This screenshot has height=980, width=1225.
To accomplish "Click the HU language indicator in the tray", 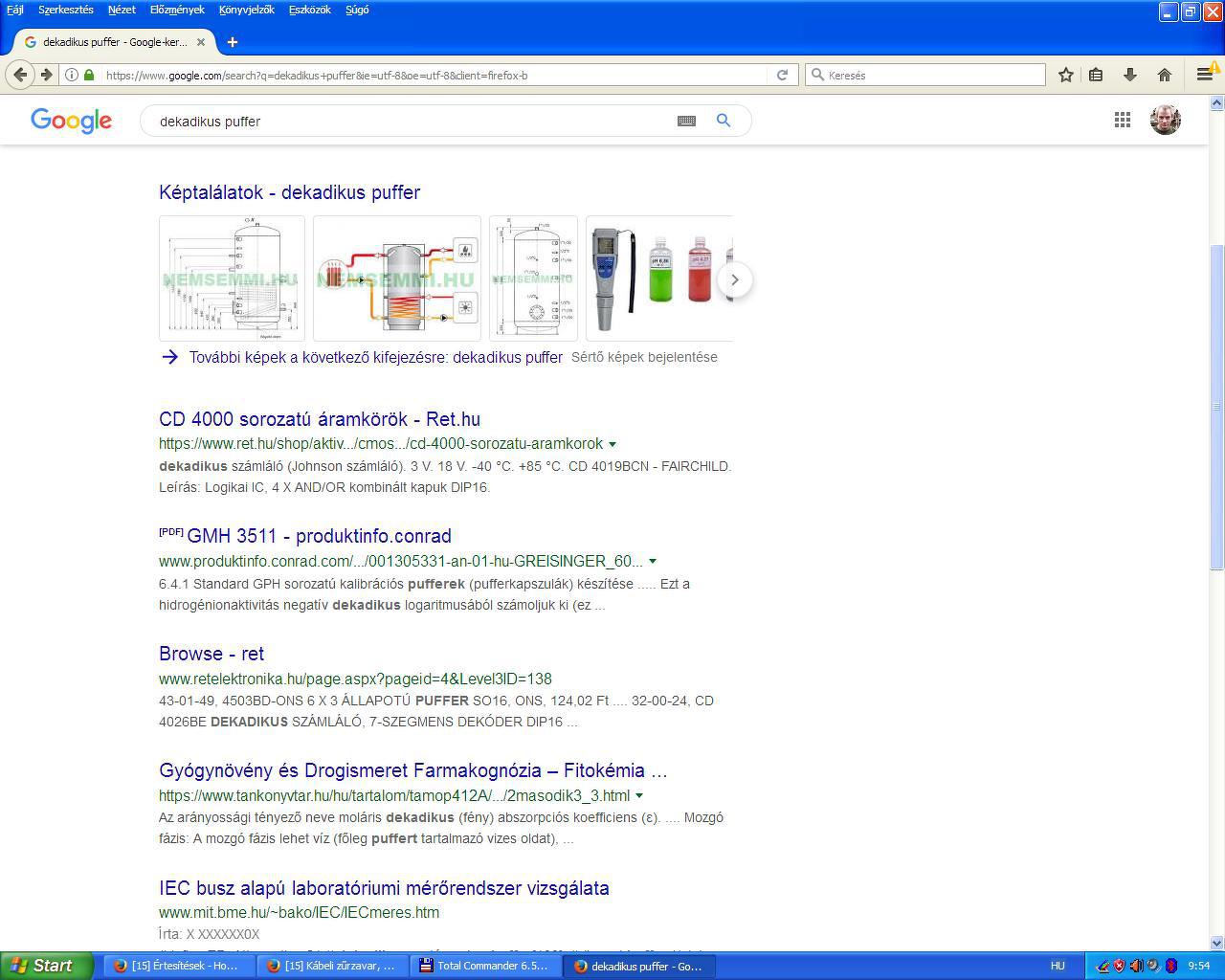I will [1058, 967].
